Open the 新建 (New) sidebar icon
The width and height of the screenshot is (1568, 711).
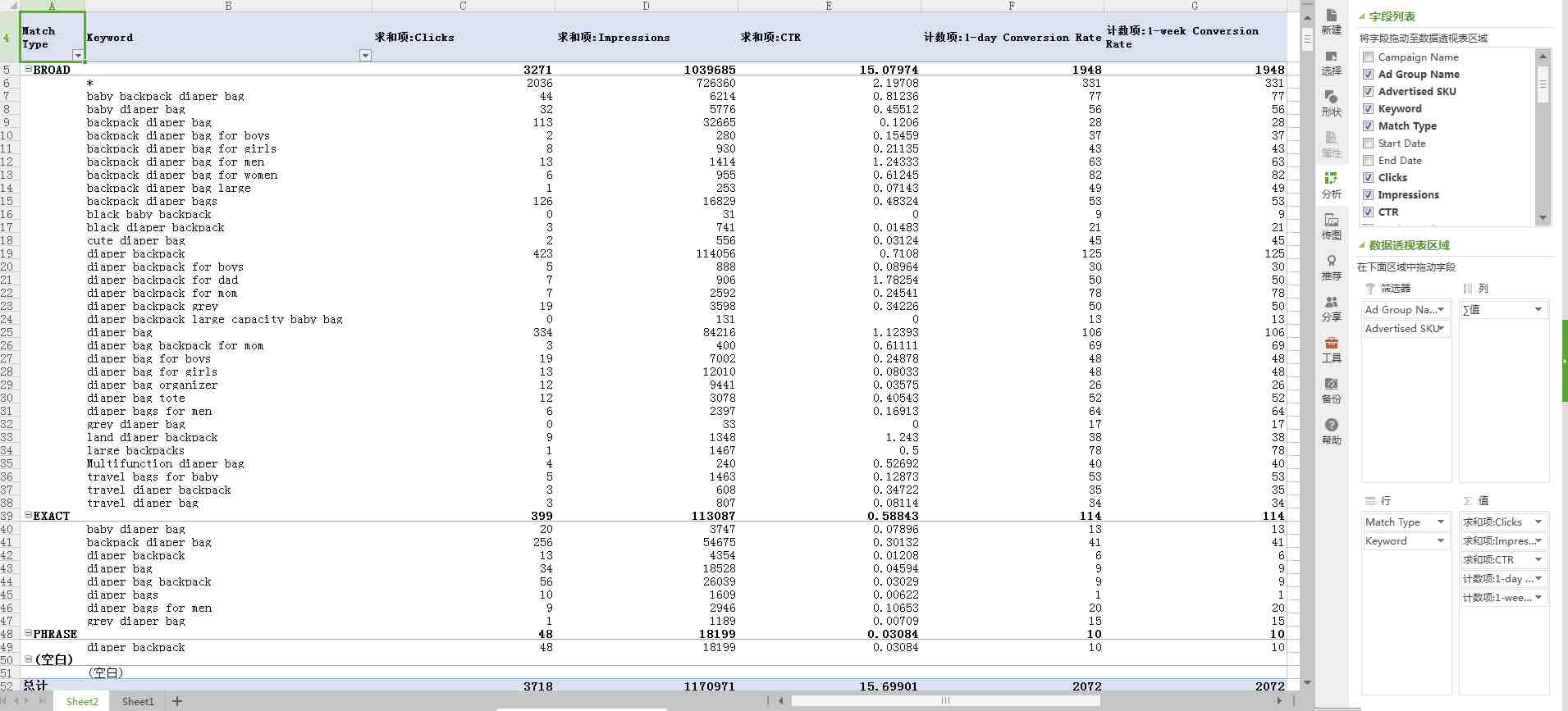tap(1331, 21)
